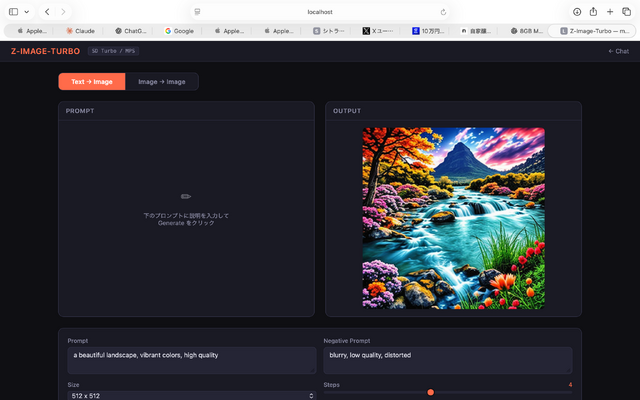Viewport: 640px width, 400px height.
Task: Switch to the Google browser tab
Action: (179, 31)
